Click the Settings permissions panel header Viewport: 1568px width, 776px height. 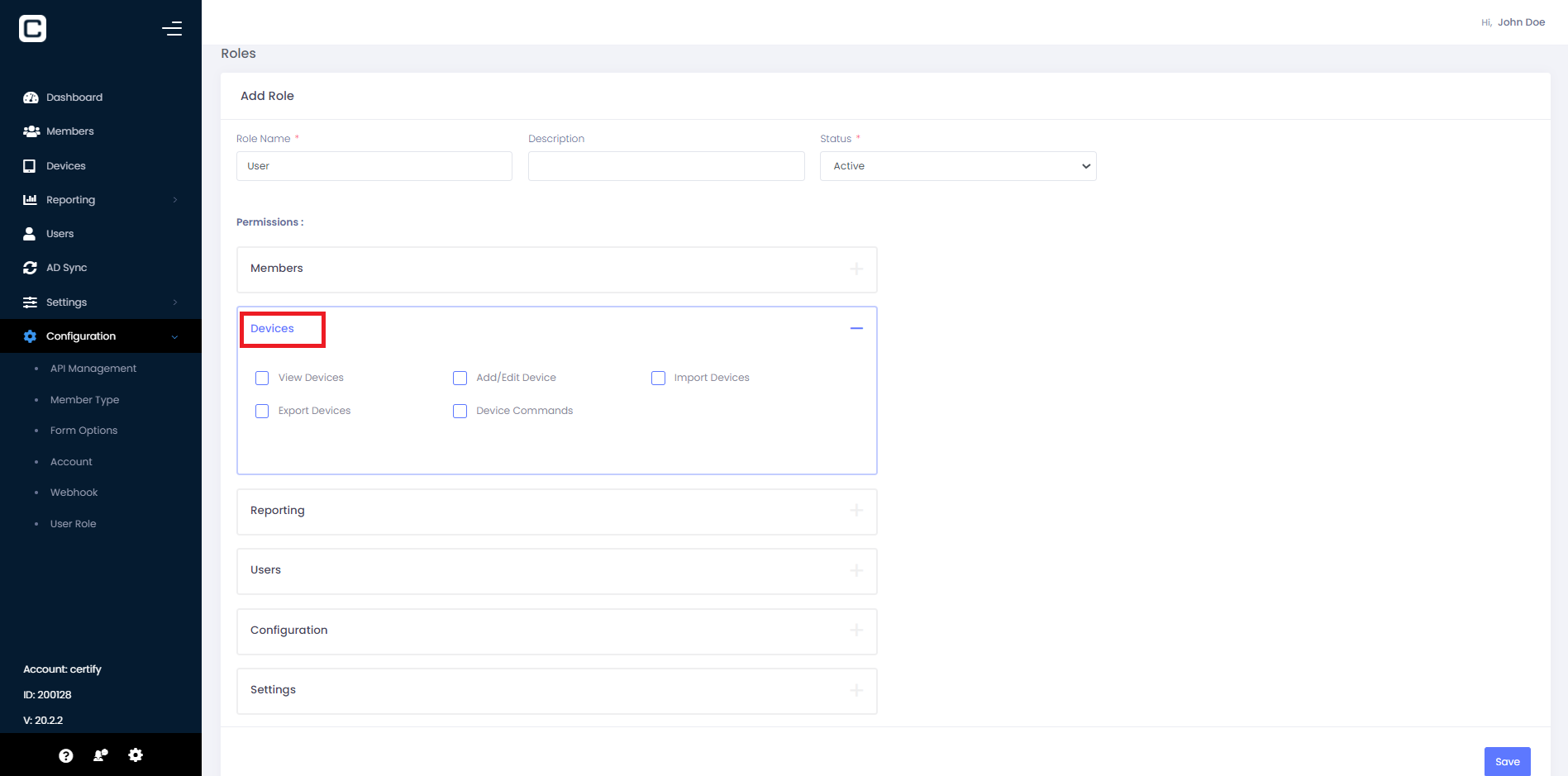557,691
